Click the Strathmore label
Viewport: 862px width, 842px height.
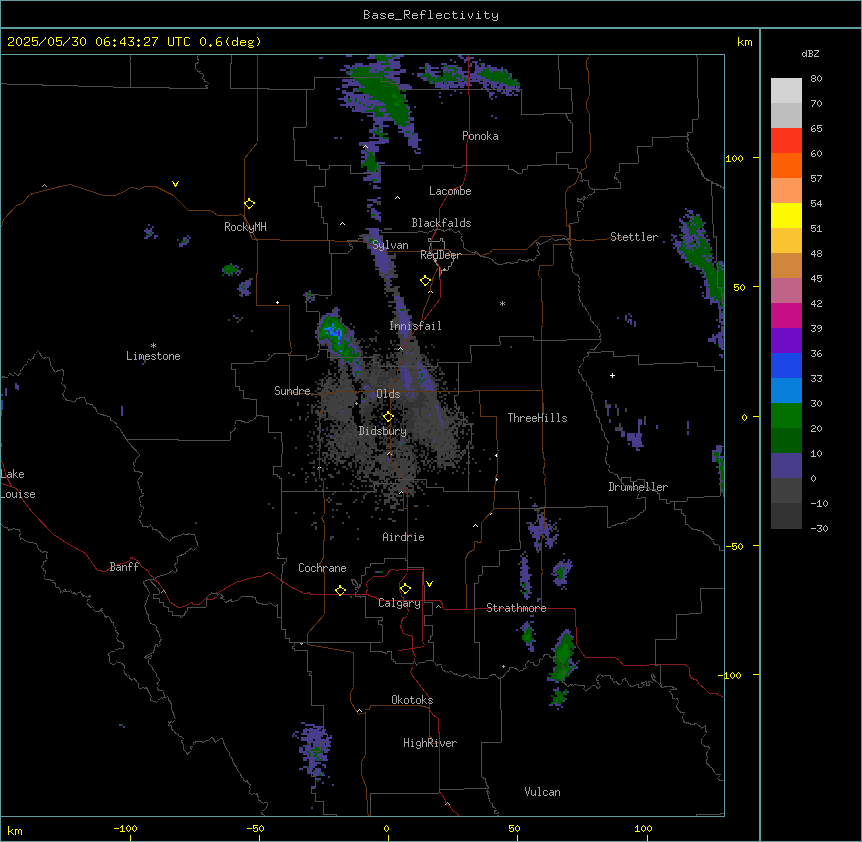[516, 608]
